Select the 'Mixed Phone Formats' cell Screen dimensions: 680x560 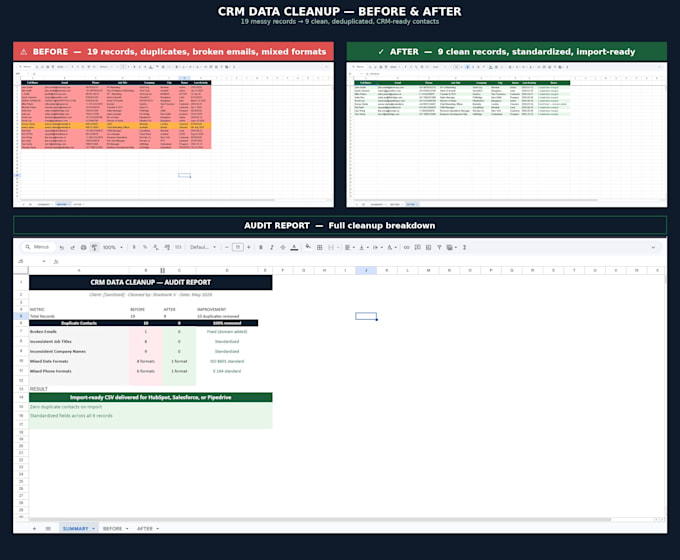coord(79,371)
